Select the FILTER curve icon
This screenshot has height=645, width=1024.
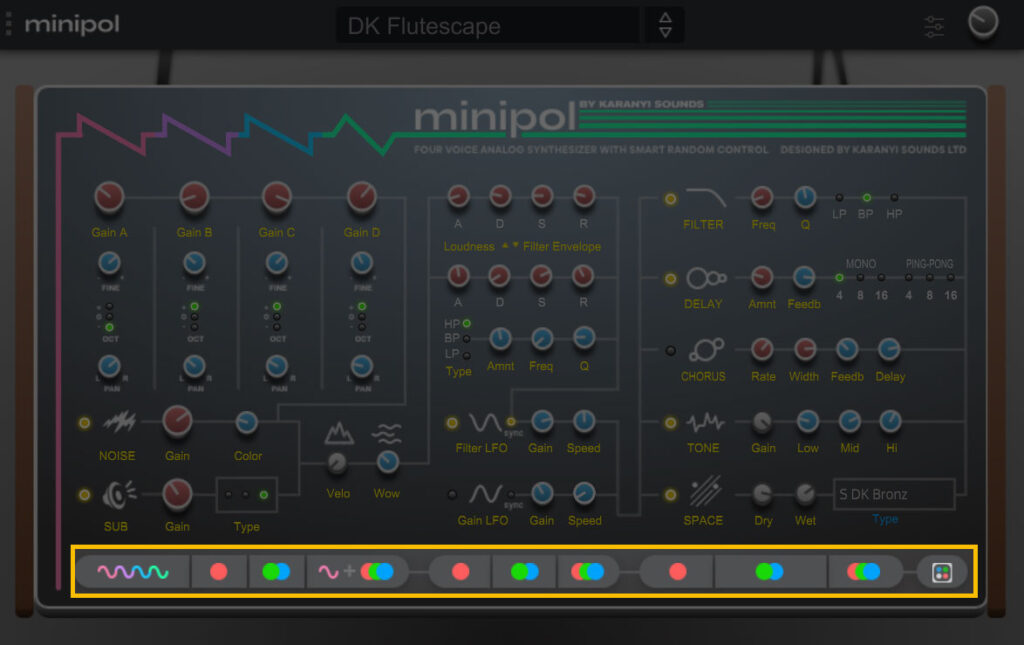[703, 196]
